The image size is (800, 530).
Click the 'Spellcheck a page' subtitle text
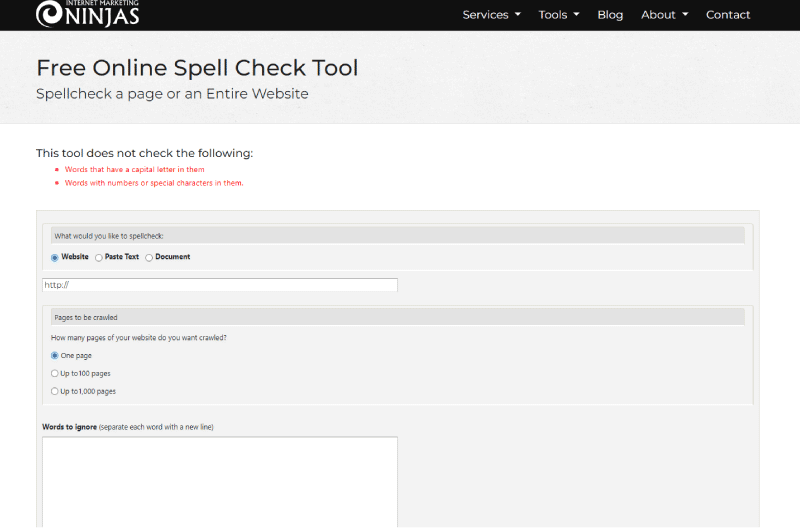coord(172,94)
